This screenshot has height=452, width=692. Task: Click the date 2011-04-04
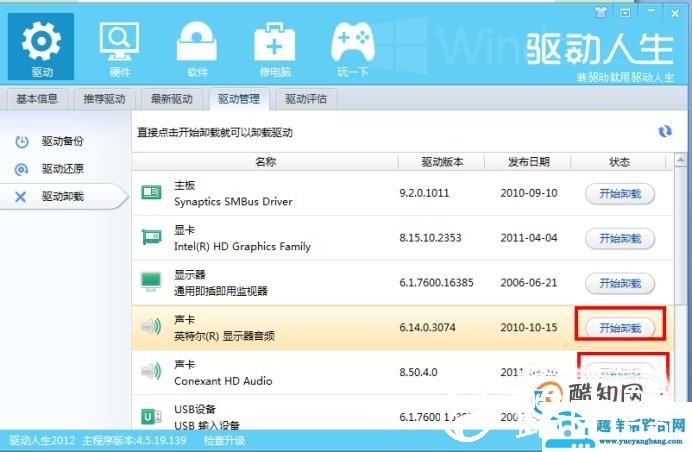(529, 238)
